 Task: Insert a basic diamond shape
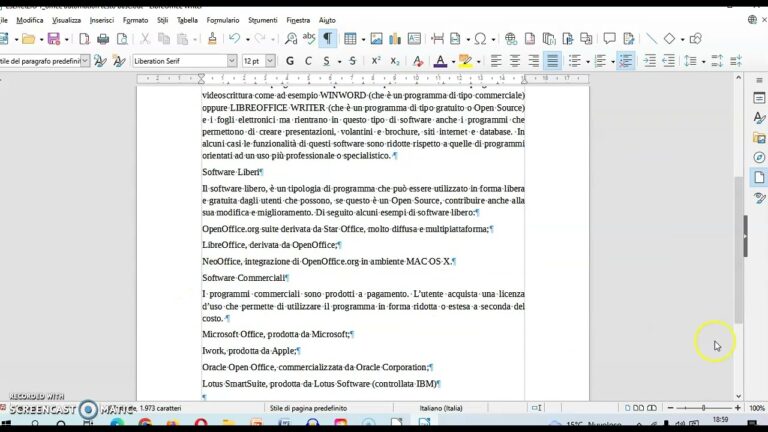(x=670, y=39)
